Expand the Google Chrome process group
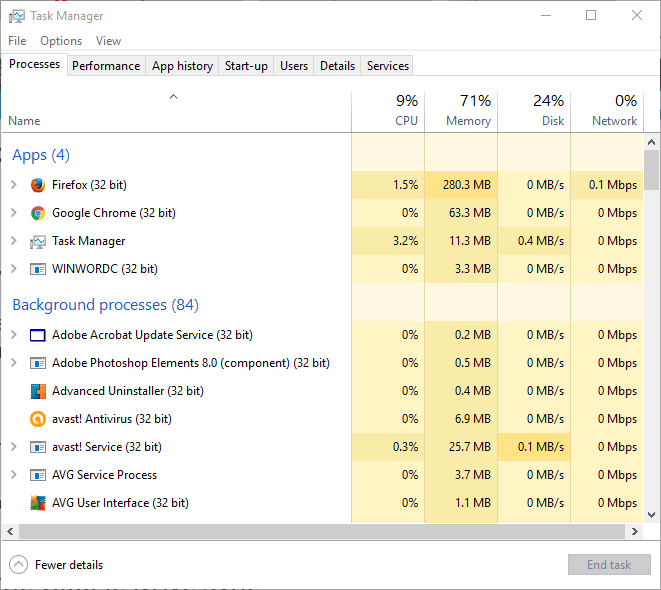 click(x=13, y=213)
